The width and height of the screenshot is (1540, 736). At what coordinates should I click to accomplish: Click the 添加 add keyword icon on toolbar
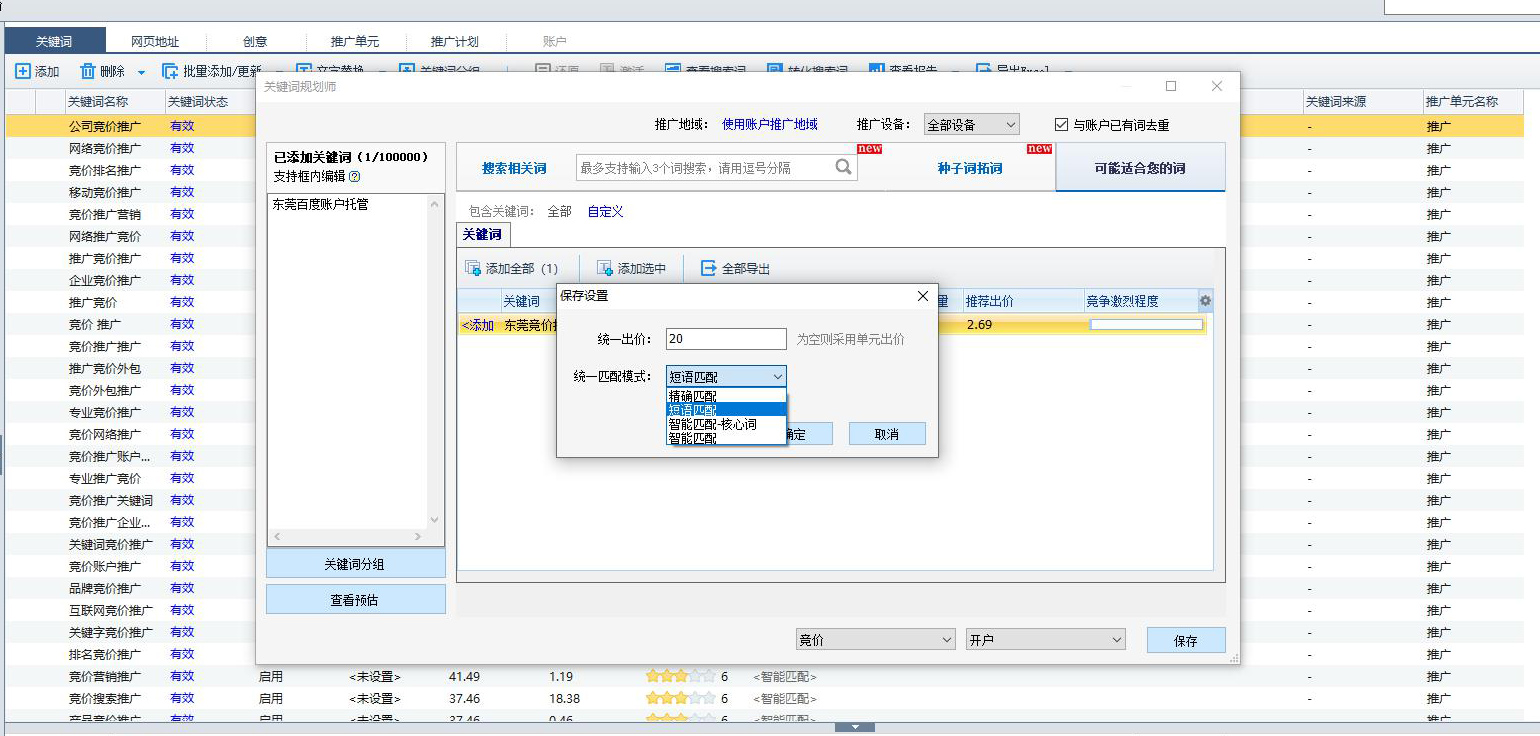(x=22, y=71)
